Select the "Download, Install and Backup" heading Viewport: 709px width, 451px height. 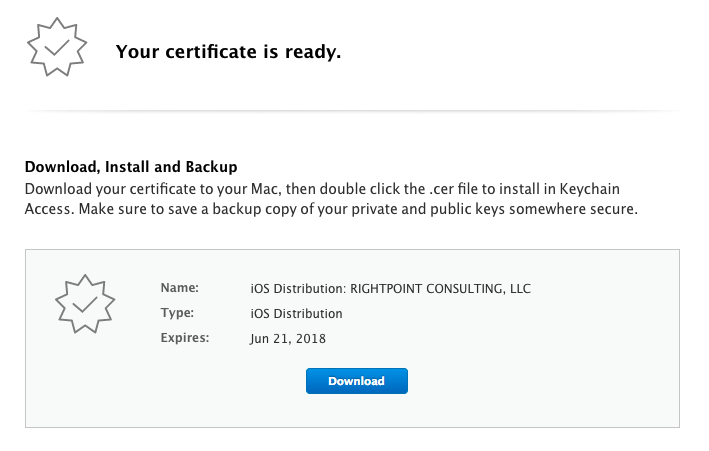click(130, 167)
